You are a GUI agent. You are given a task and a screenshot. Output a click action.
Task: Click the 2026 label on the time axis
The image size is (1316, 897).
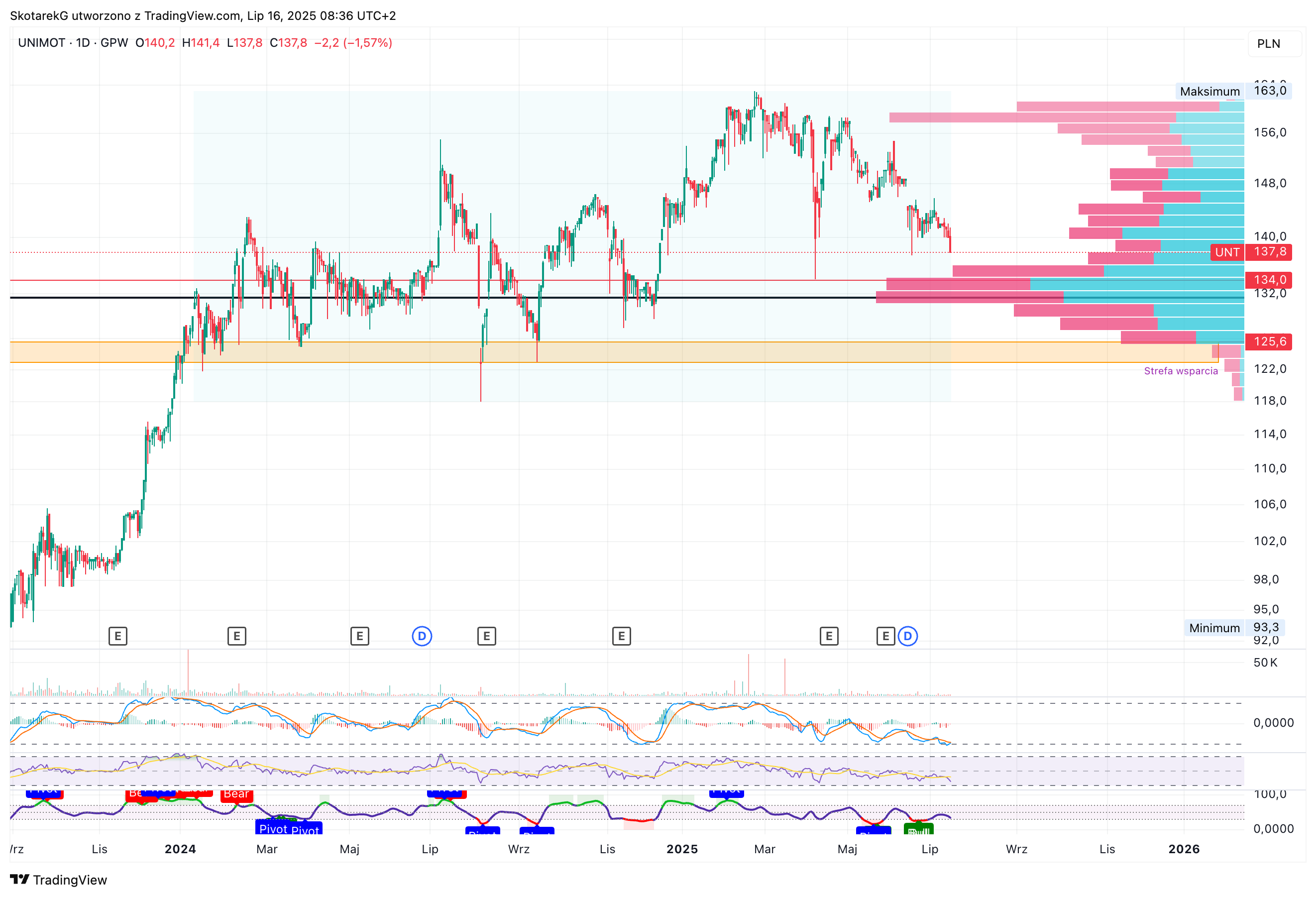tap(1184, 849)
